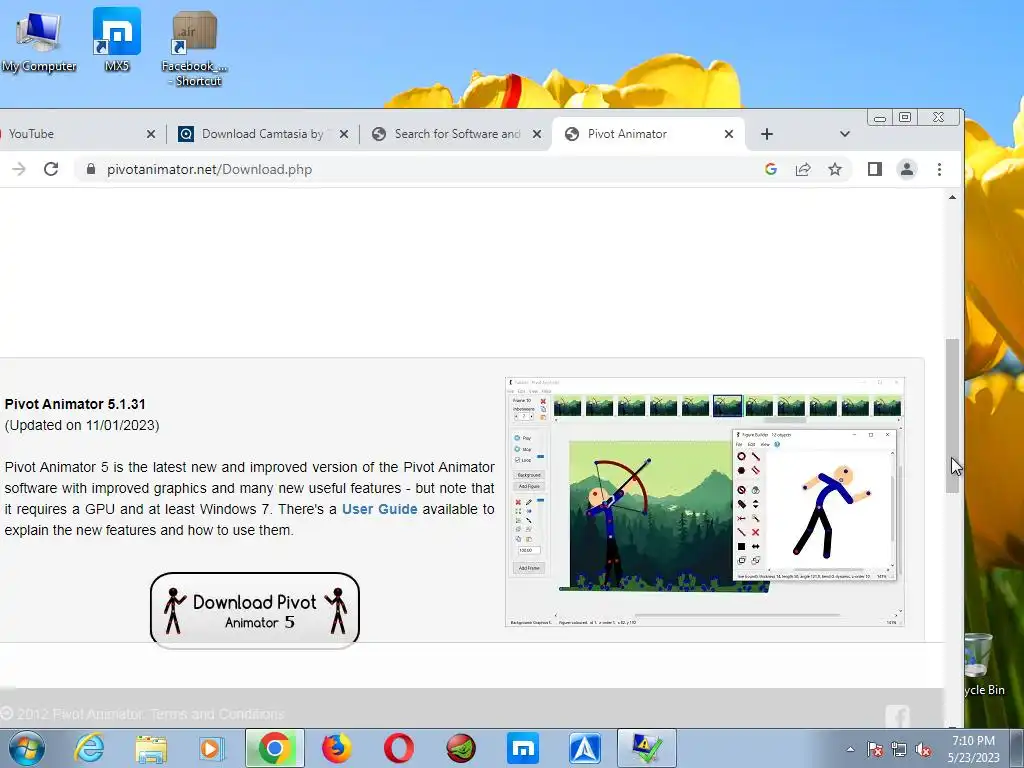Image resolution: width=1024 pixels, height=768 pixels.
Task: Open Chrome's three-dot menu
Action: (x=939, y=169)
